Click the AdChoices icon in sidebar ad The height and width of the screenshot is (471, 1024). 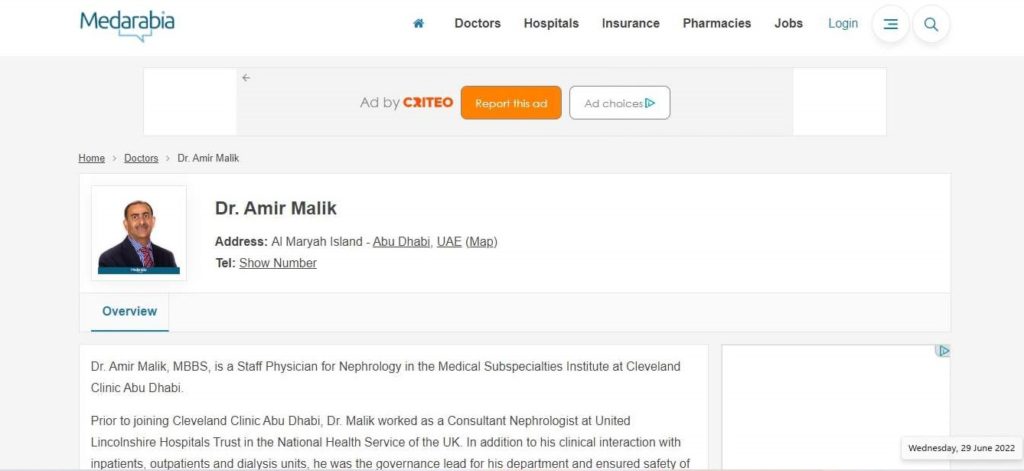[942, 351]
